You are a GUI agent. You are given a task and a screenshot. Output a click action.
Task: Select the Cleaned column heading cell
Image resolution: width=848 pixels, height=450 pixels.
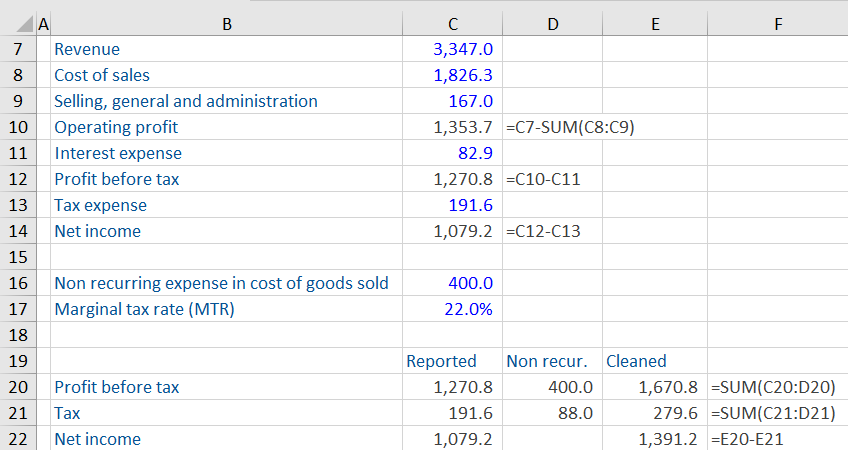654,361
